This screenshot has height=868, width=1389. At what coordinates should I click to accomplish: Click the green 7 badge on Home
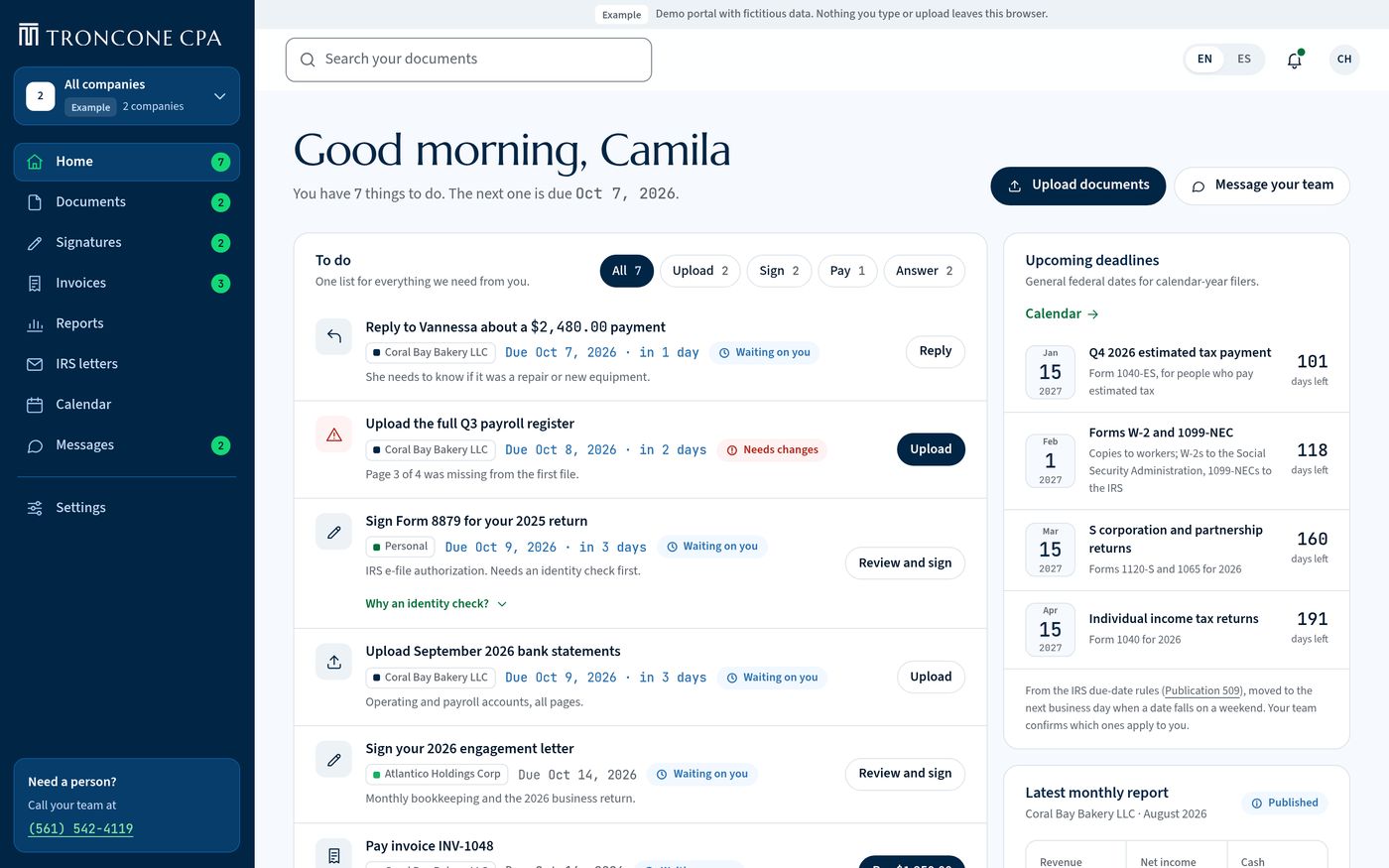[x=221, y=162]
